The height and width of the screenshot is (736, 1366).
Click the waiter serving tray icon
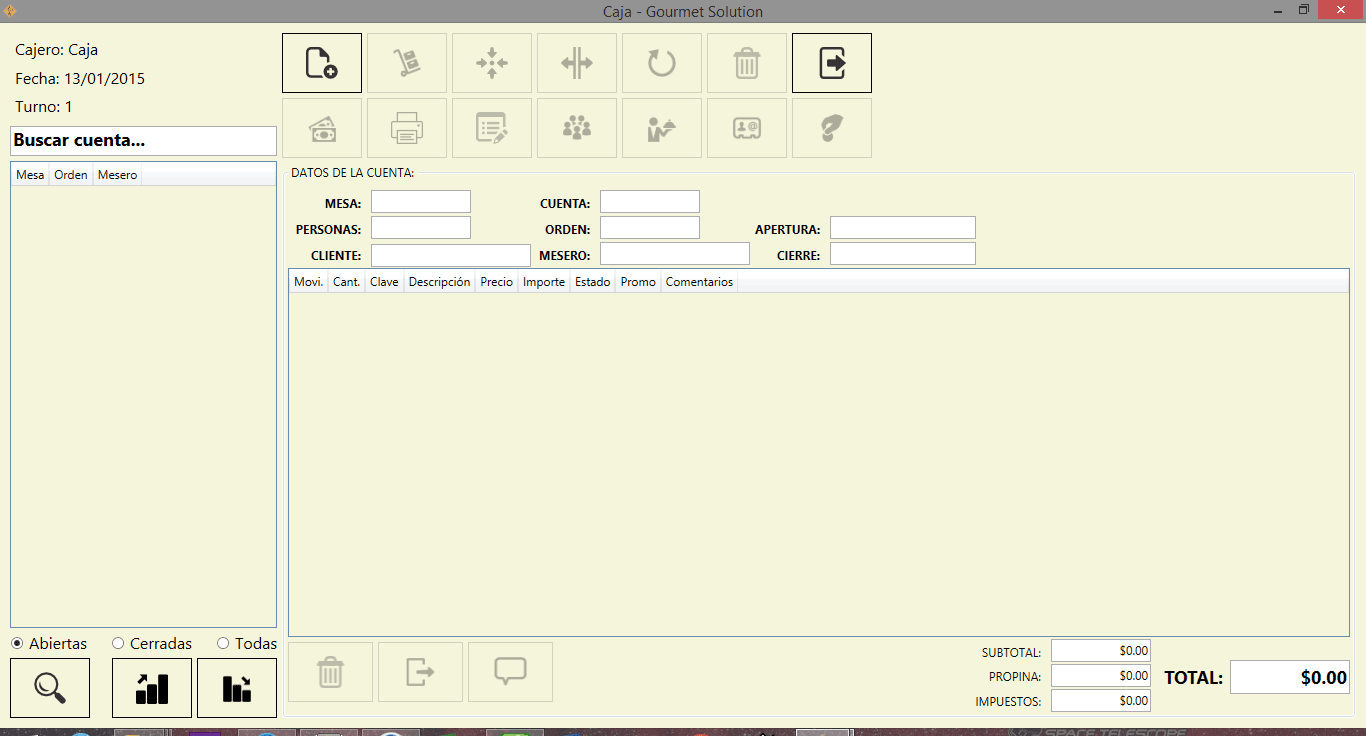click(661, 128)
